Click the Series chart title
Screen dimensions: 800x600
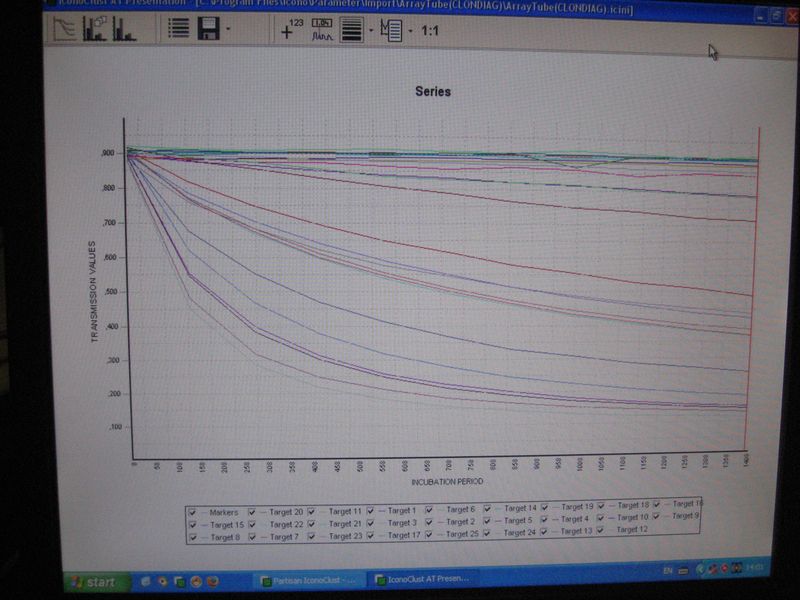click(x=433, y=92)
